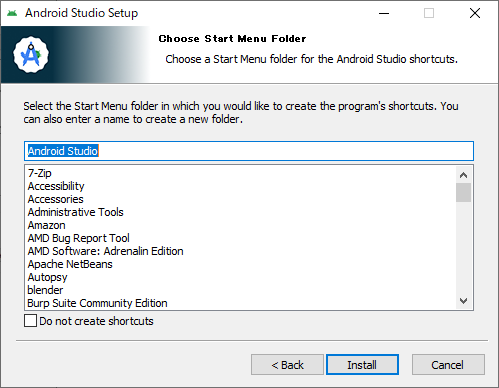Select Administrative Tools from the list
Image resolution: width=499 pixels, height=388 pixels.
pyautogui.click(x=76, y=212)
